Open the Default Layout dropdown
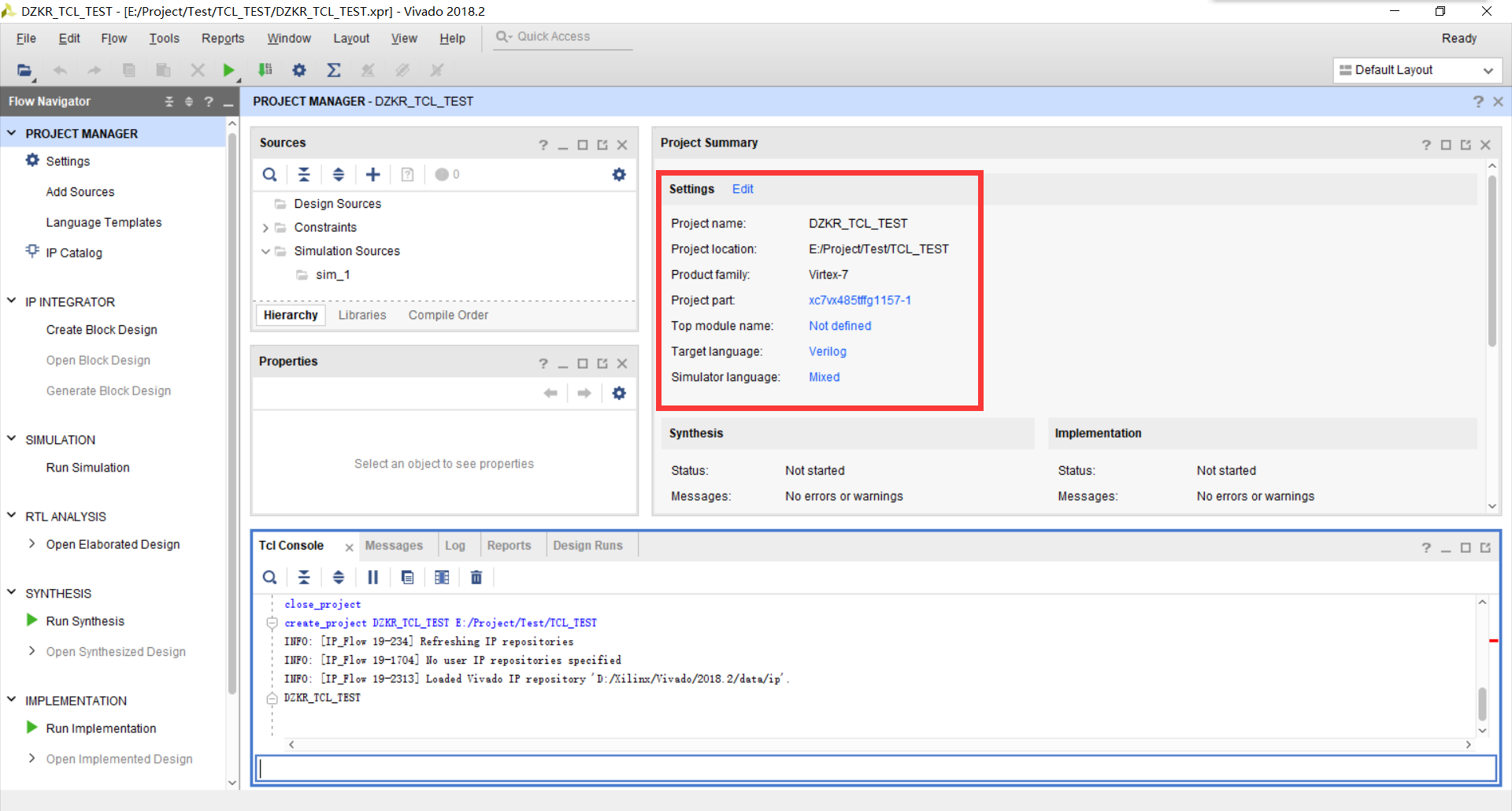This screenshot has height=811, width=1512. point(1417,70)
